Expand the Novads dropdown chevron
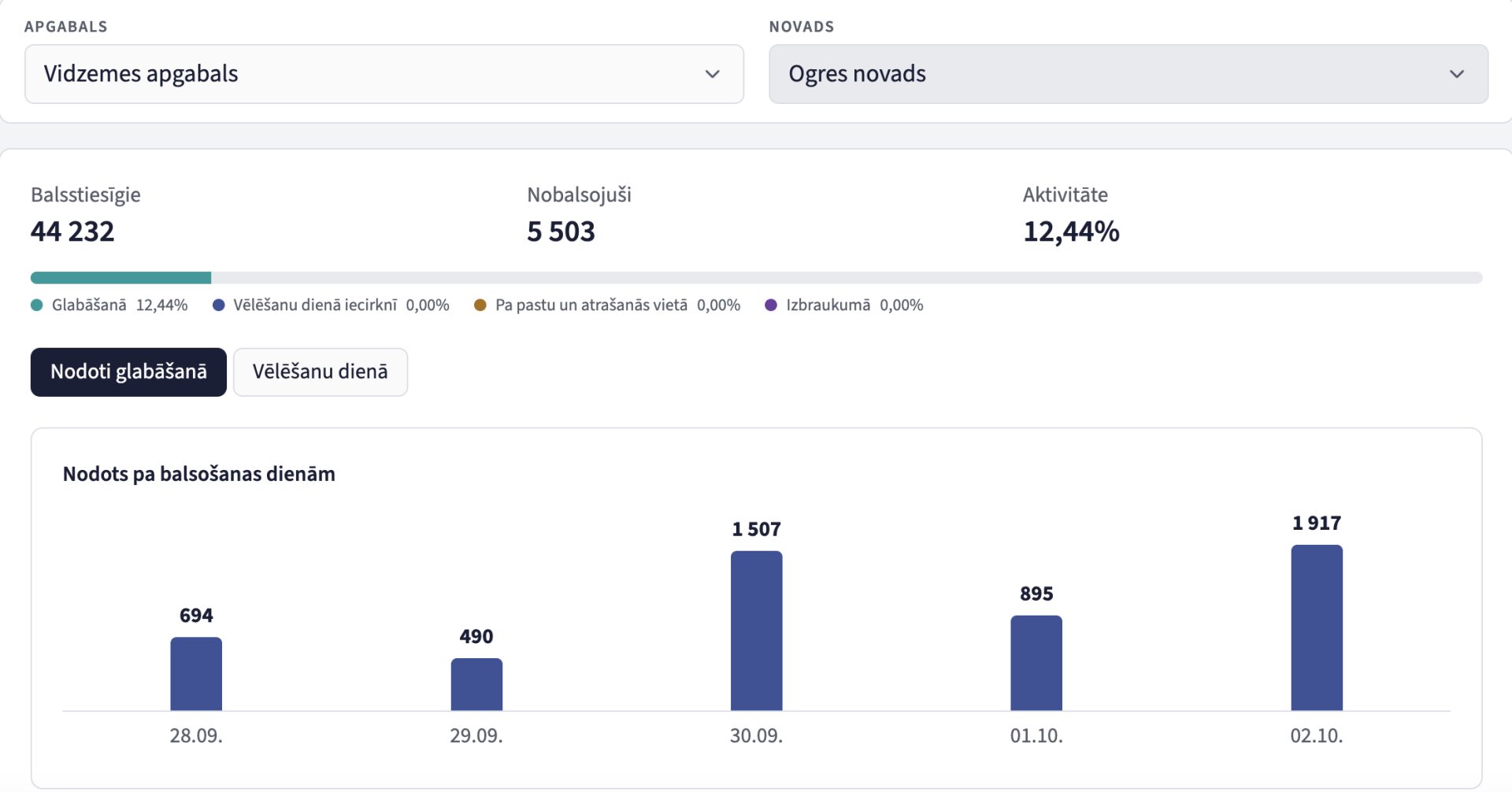 coord(1456,74)
